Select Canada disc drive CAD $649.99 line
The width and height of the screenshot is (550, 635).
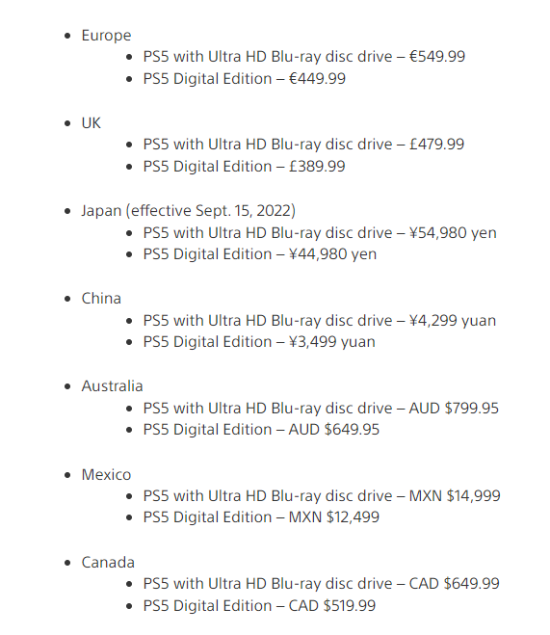pyautogui.click(x=321, y=584)
